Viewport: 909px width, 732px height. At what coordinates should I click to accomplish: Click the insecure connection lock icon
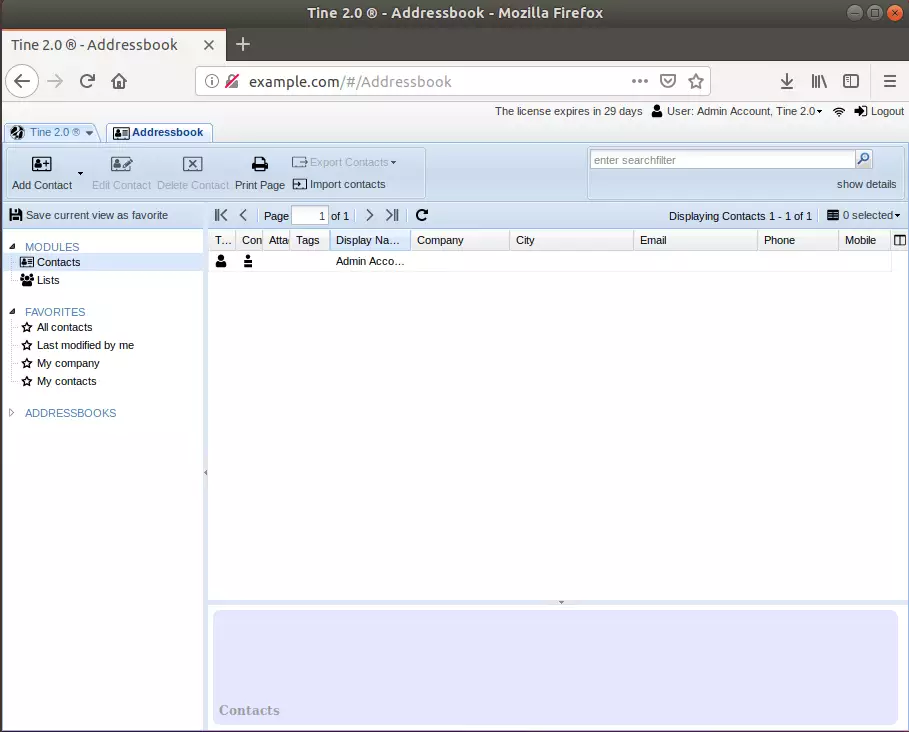[232, 81]
